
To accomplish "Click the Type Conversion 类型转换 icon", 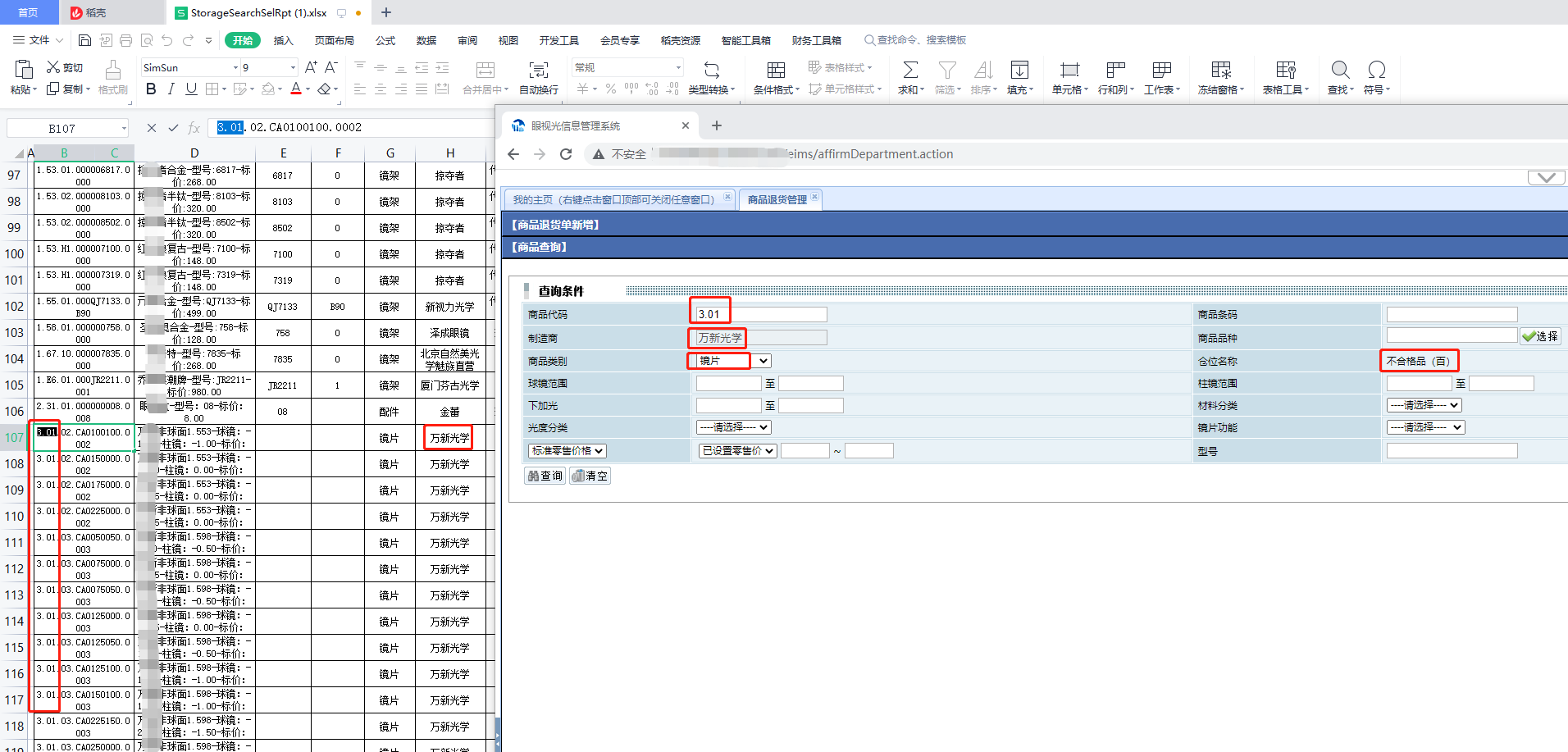I will click(711, 71).
